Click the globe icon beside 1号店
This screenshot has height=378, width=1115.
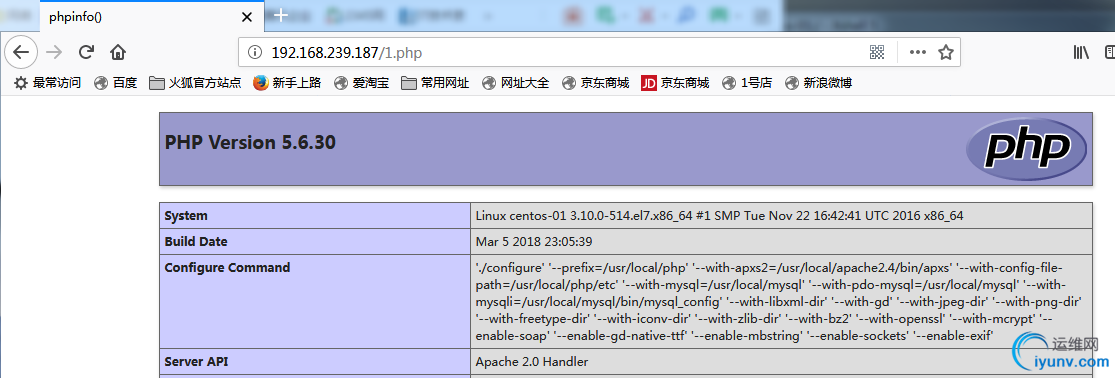pos(729,83)
